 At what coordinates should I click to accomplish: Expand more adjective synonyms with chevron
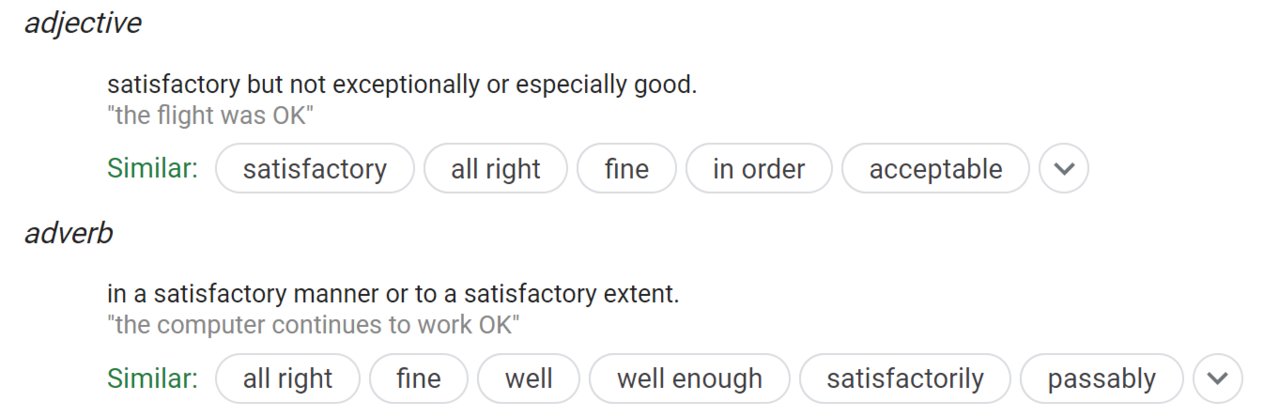coord(1063,169)
